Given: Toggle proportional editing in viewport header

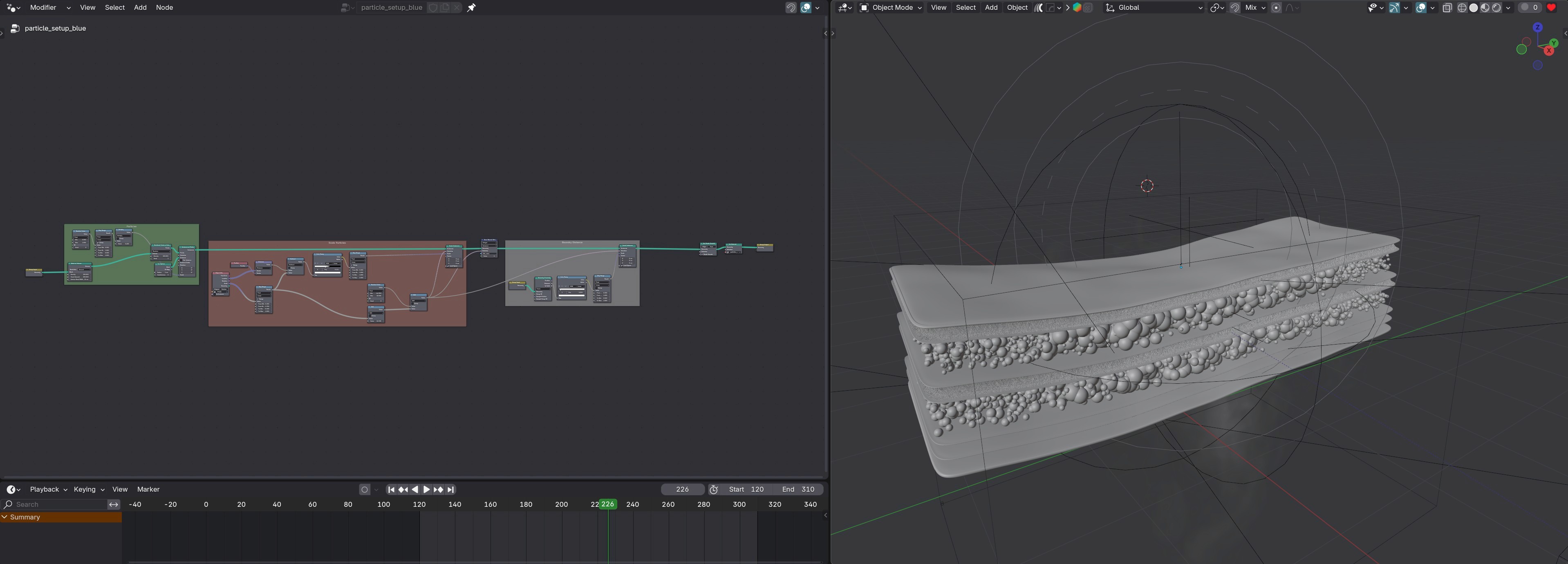Looking at the screenshot, I should [1277, 7].
